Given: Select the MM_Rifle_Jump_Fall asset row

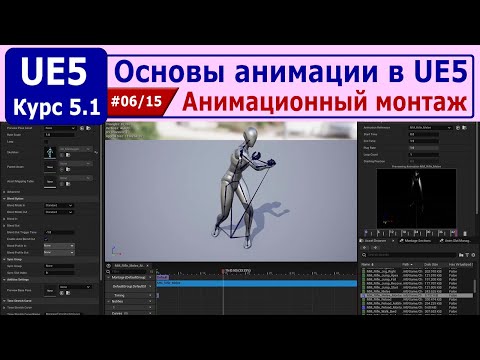Looking at the screenshot, I should pos(417,280).
